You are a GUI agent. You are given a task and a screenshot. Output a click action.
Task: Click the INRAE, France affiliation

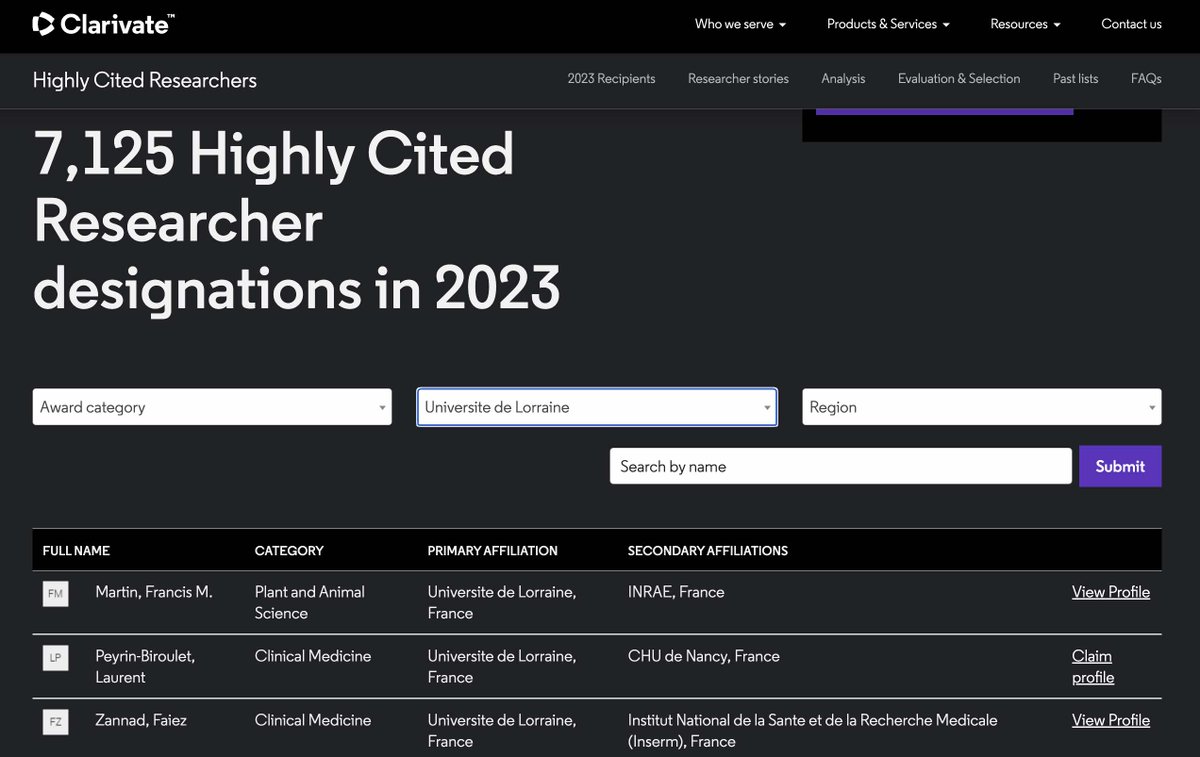point(676,592)
